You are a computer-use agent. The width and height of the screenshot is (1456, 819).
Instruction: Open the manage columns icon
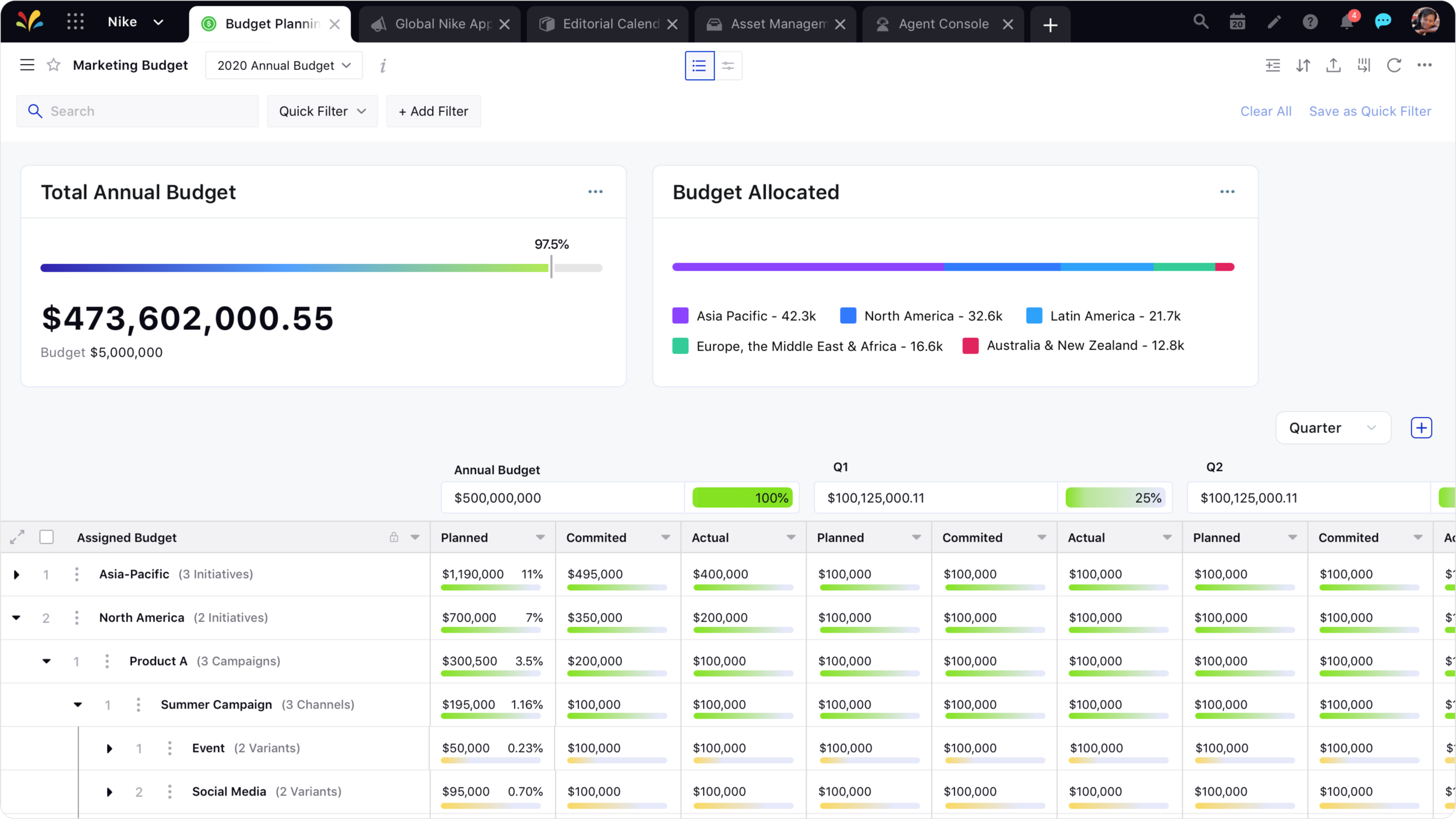(1363, 65)
